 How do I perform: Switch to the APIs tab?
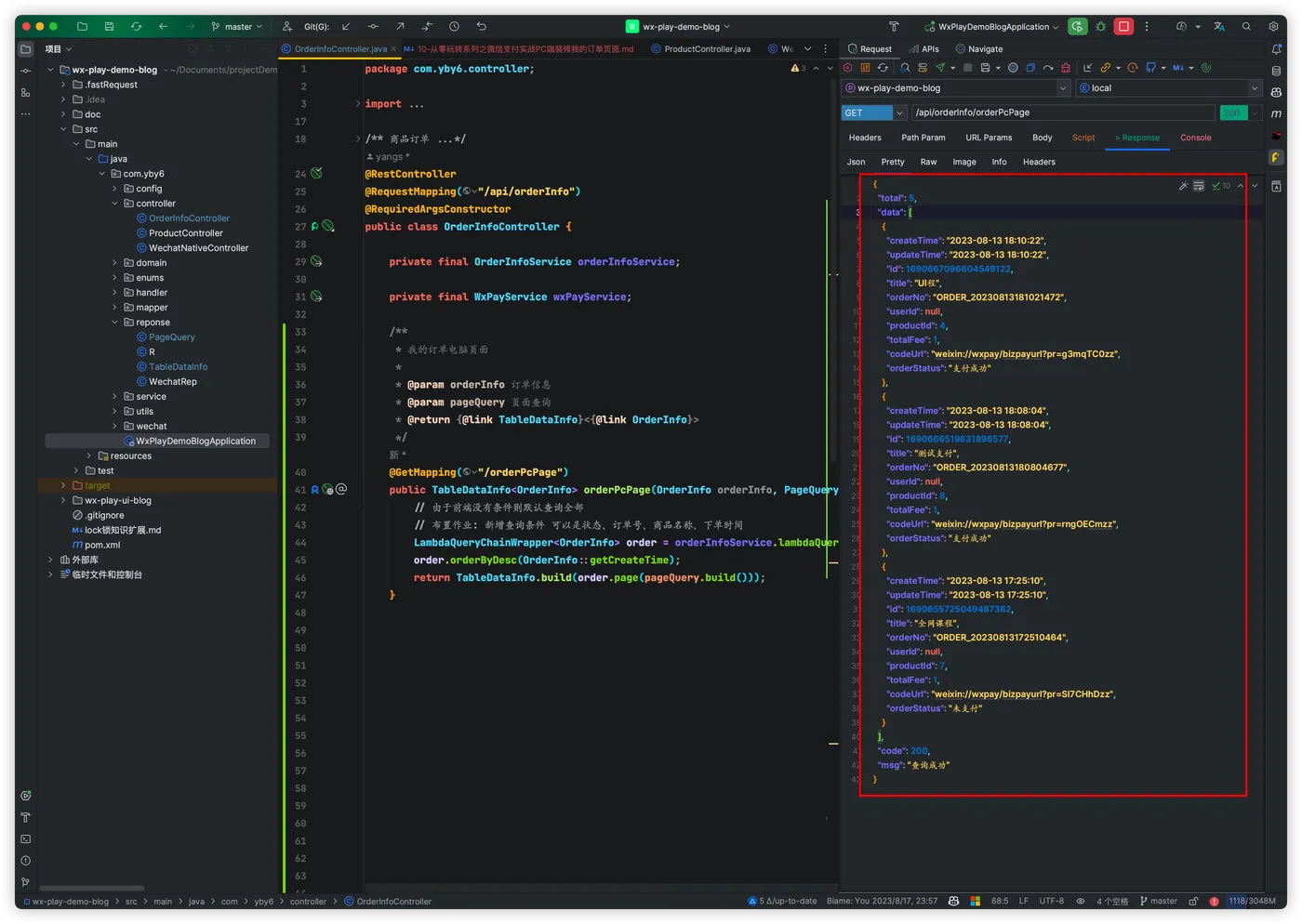coord(924,49)
